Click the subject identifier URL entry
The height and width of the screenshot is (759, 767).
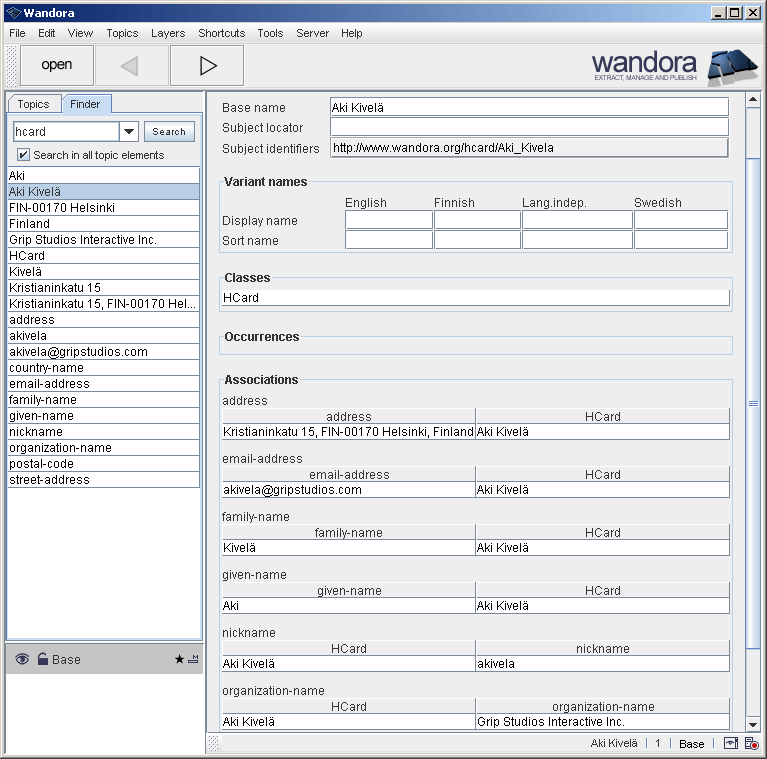529,148
